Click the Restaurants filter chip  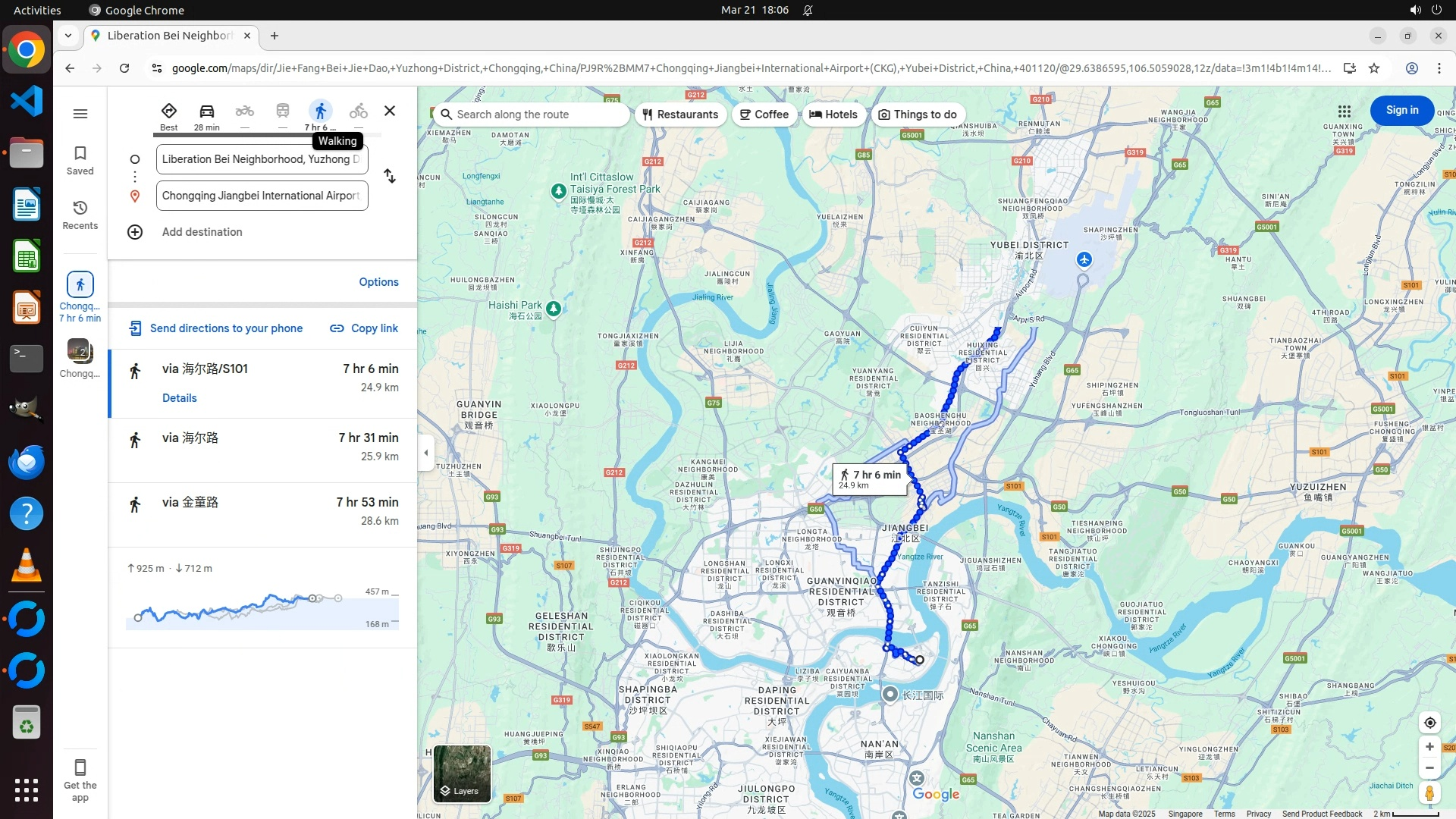[x=680, y=115]
